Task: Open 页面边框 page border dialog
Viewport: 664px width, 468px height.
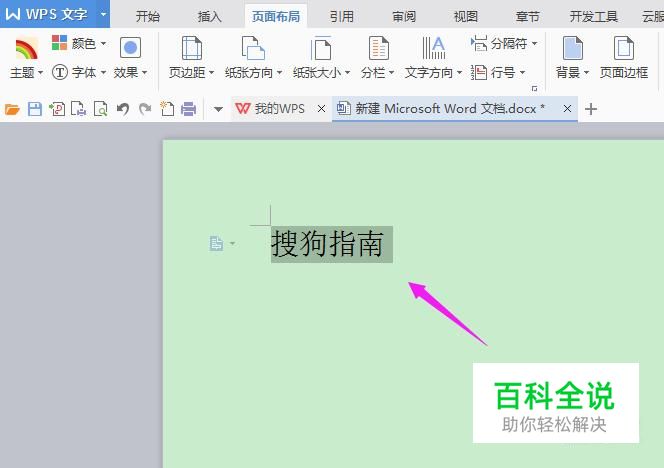Action: tap(624, 58)
